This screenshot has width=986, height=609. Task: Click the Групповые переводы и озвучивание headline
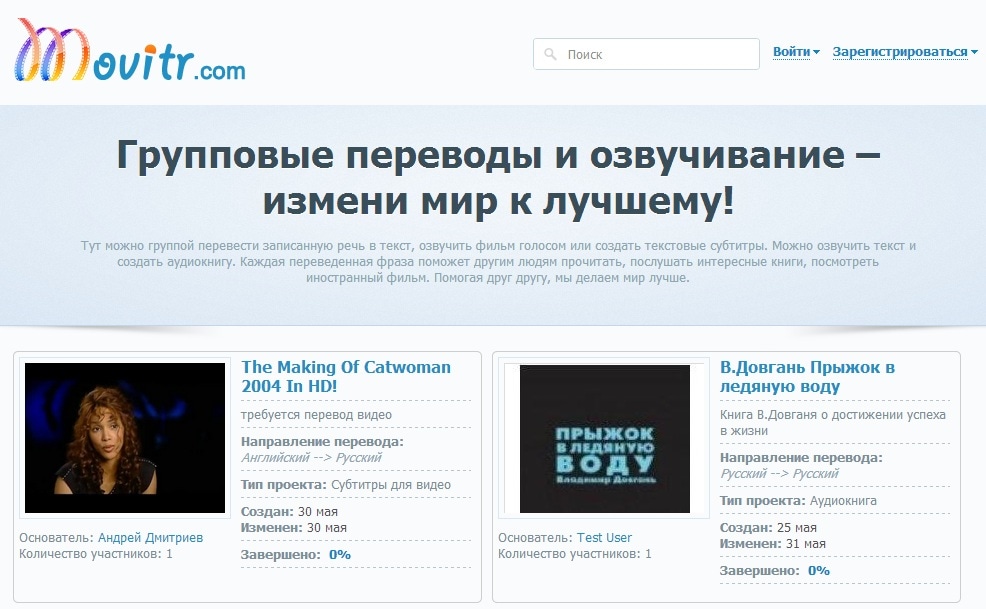coord(498,178)
